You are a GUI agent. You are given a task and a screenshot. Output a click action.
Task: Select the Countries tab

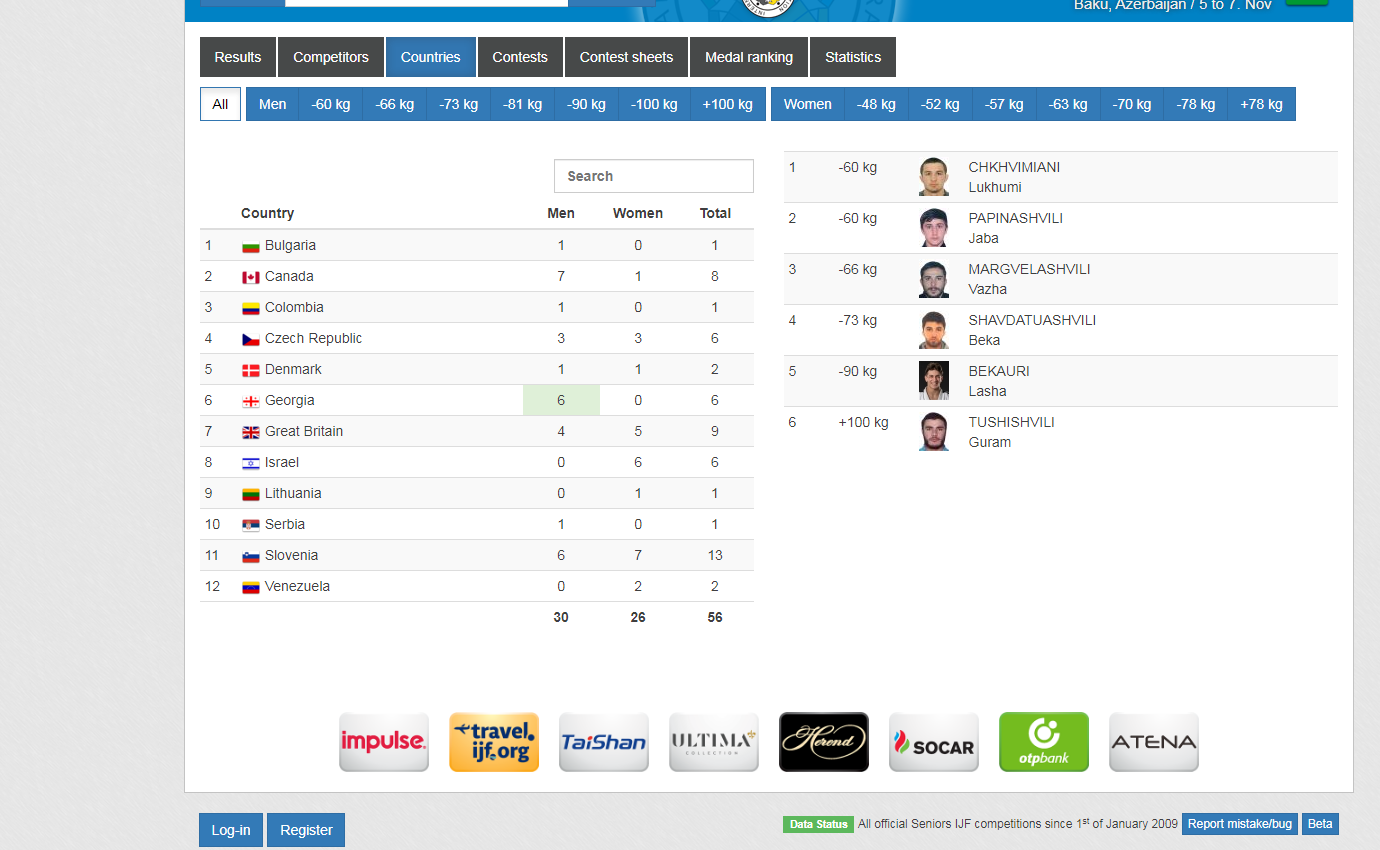tap(431, 57)
